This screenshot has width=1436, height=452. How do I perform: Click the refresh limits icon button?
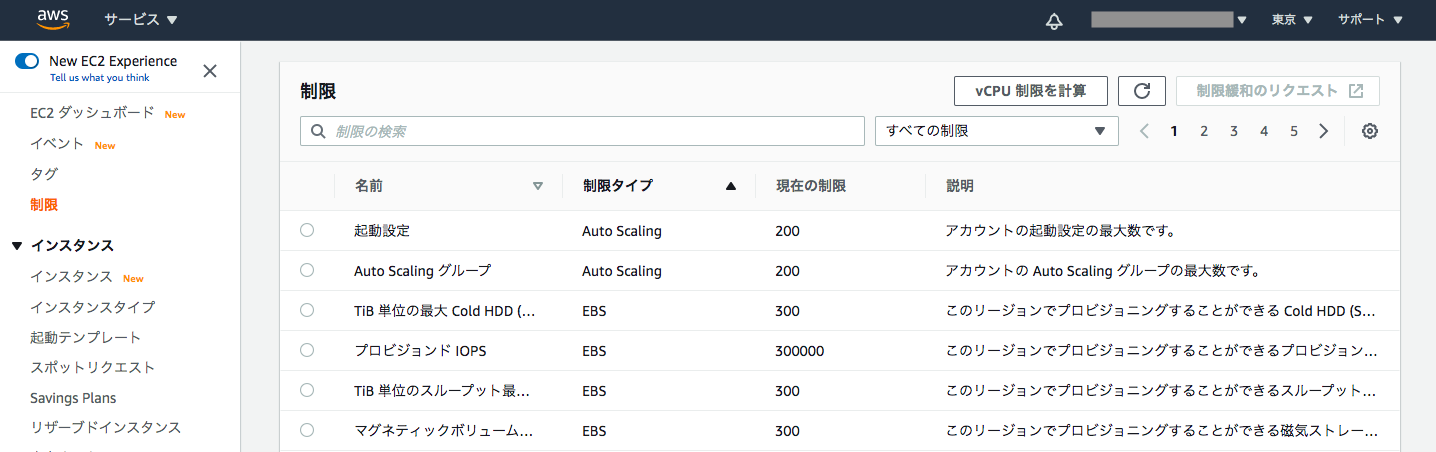click(1141, 91)
